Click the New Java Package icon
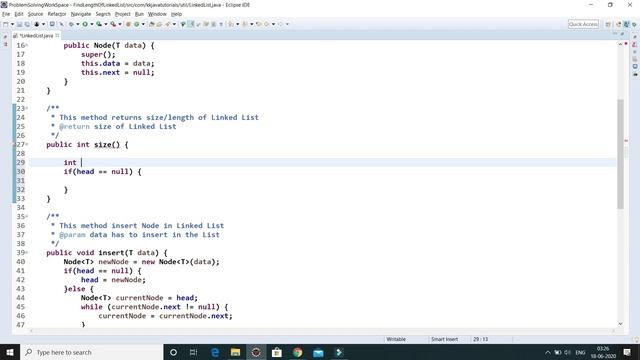The width and height of the screenshot is (640, 360). [x=128, y=24]
